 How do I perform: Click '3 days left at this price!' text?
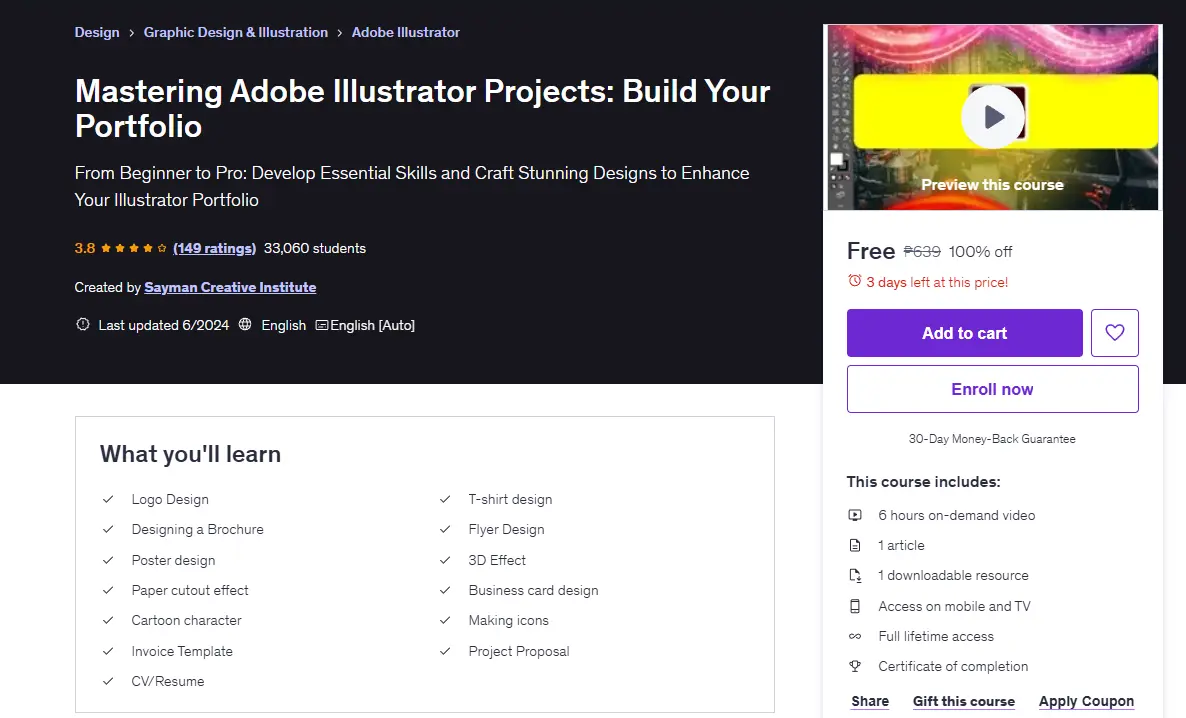tap(937, 282)
